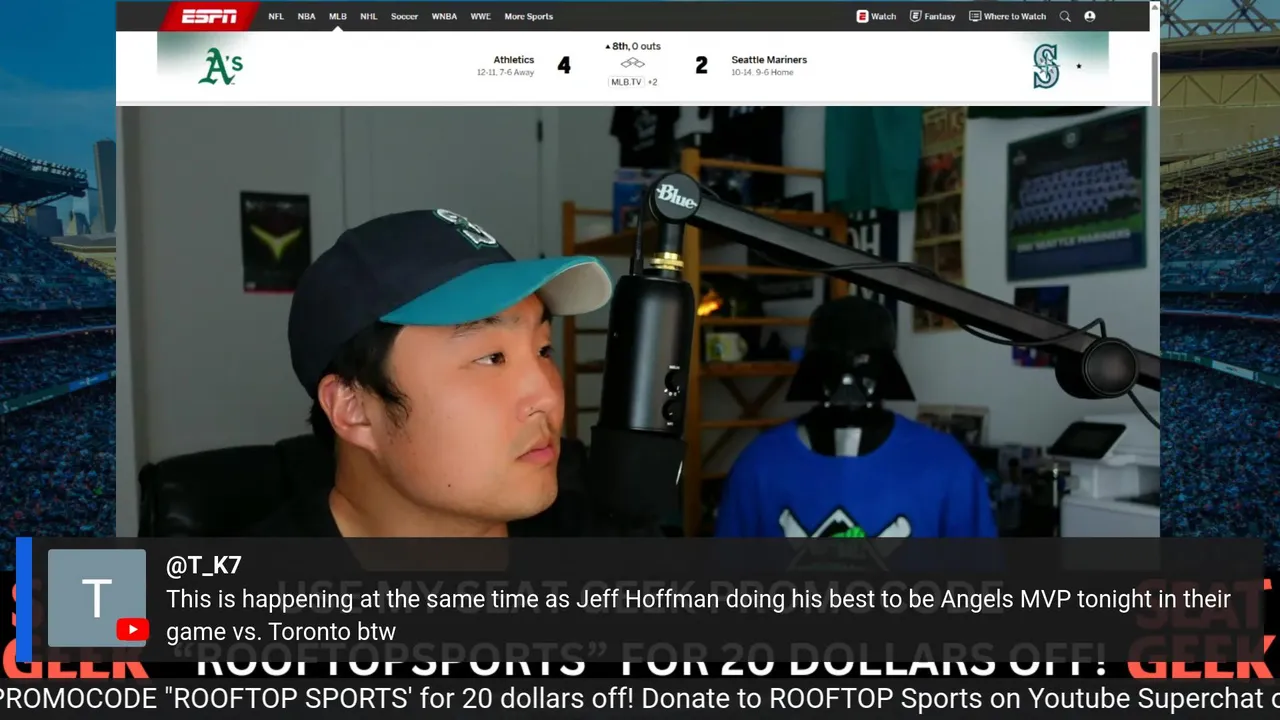The height and width of the screenshot is (720, 1280).
Task: Open the WNBA menu item
Action: pos(444,17)
